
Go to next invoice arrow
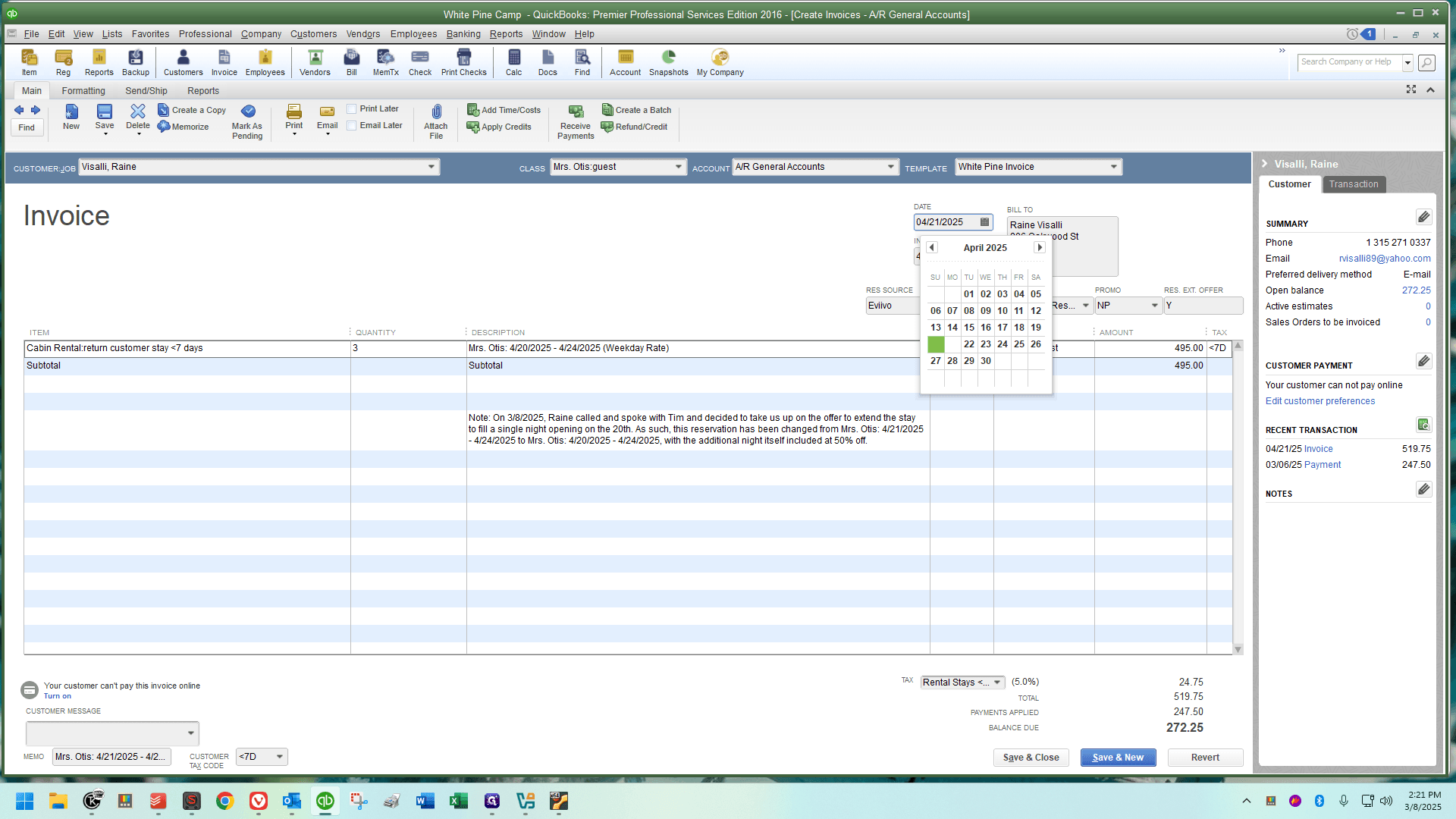point(35,110)
